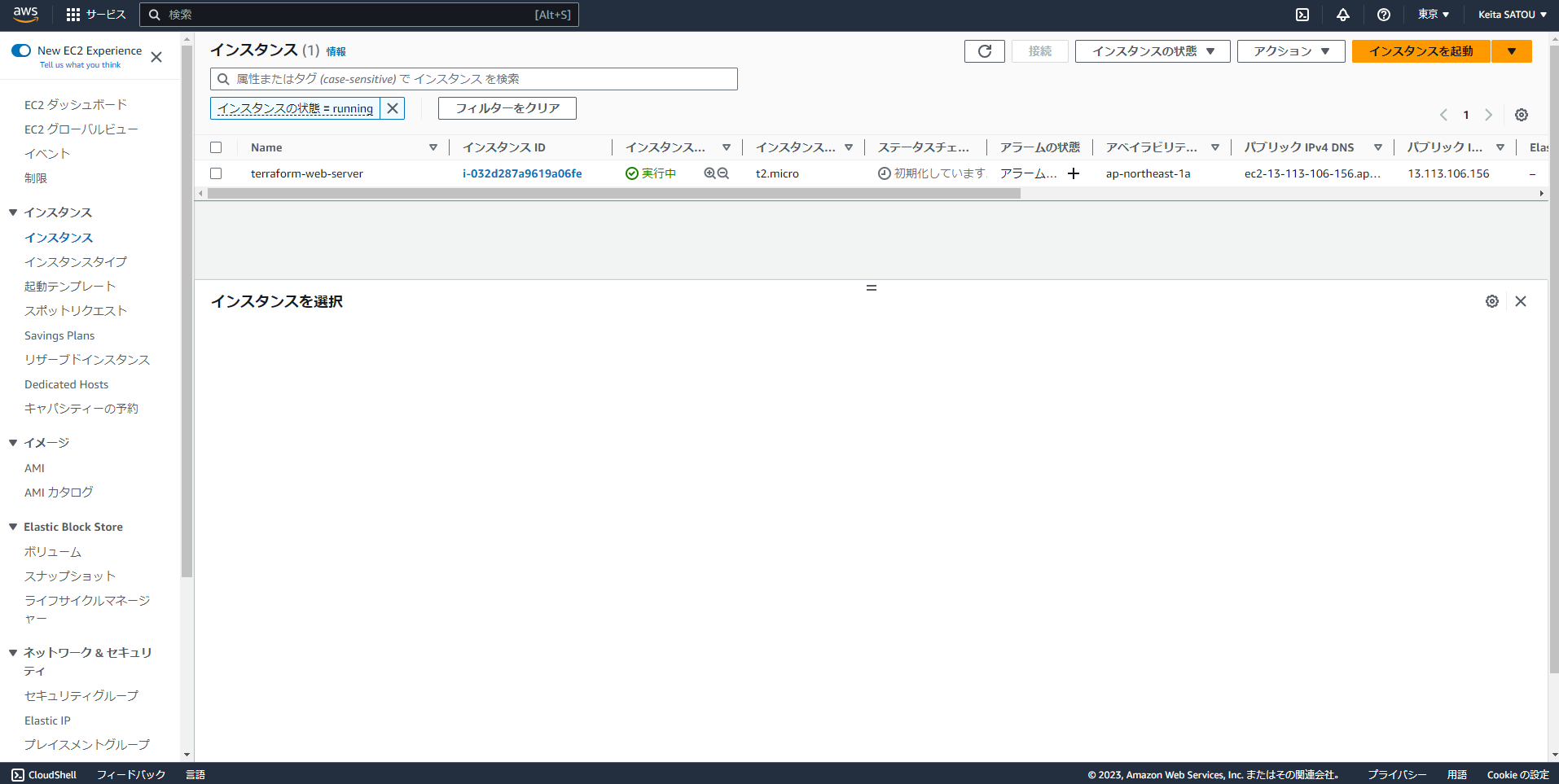The image size is (1559, 784).
Task: Grab the details panel resize handle
Action: pyautogui.click(x=872, y=287)
